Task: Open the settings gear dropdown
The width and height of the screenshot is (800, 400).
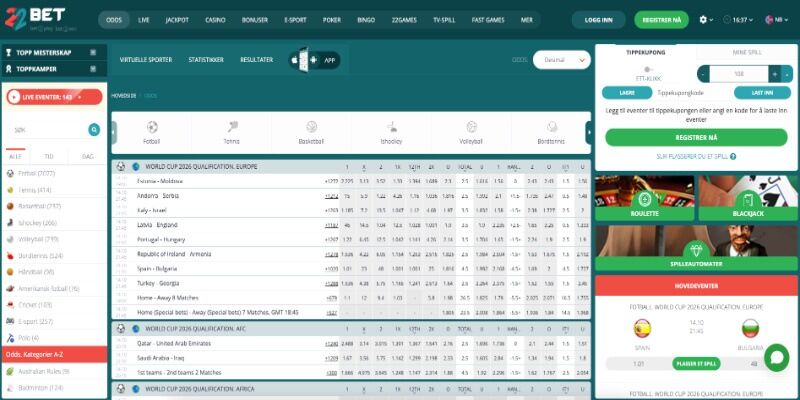Action: pos(706,19)
